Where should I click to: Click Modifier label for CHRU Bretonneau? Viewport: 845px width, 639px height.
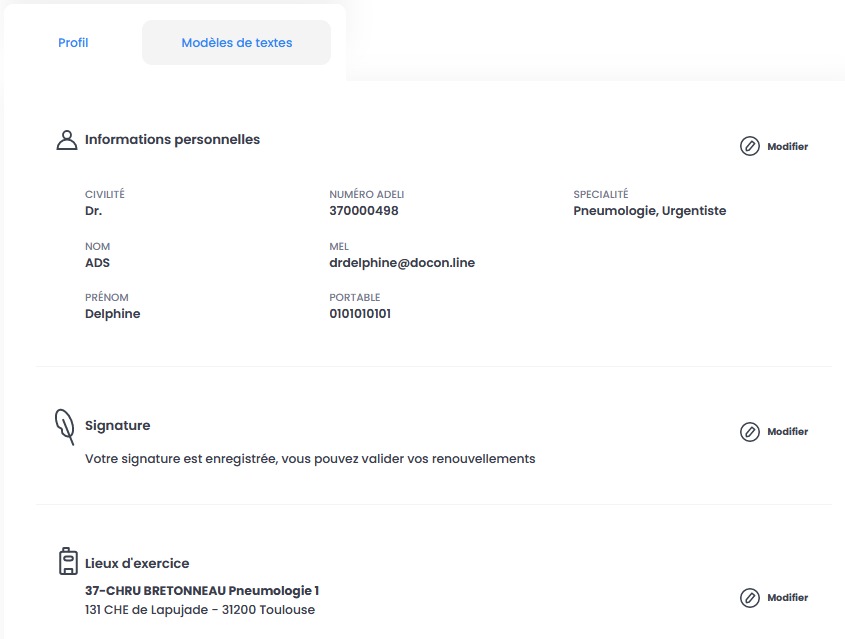787,598
